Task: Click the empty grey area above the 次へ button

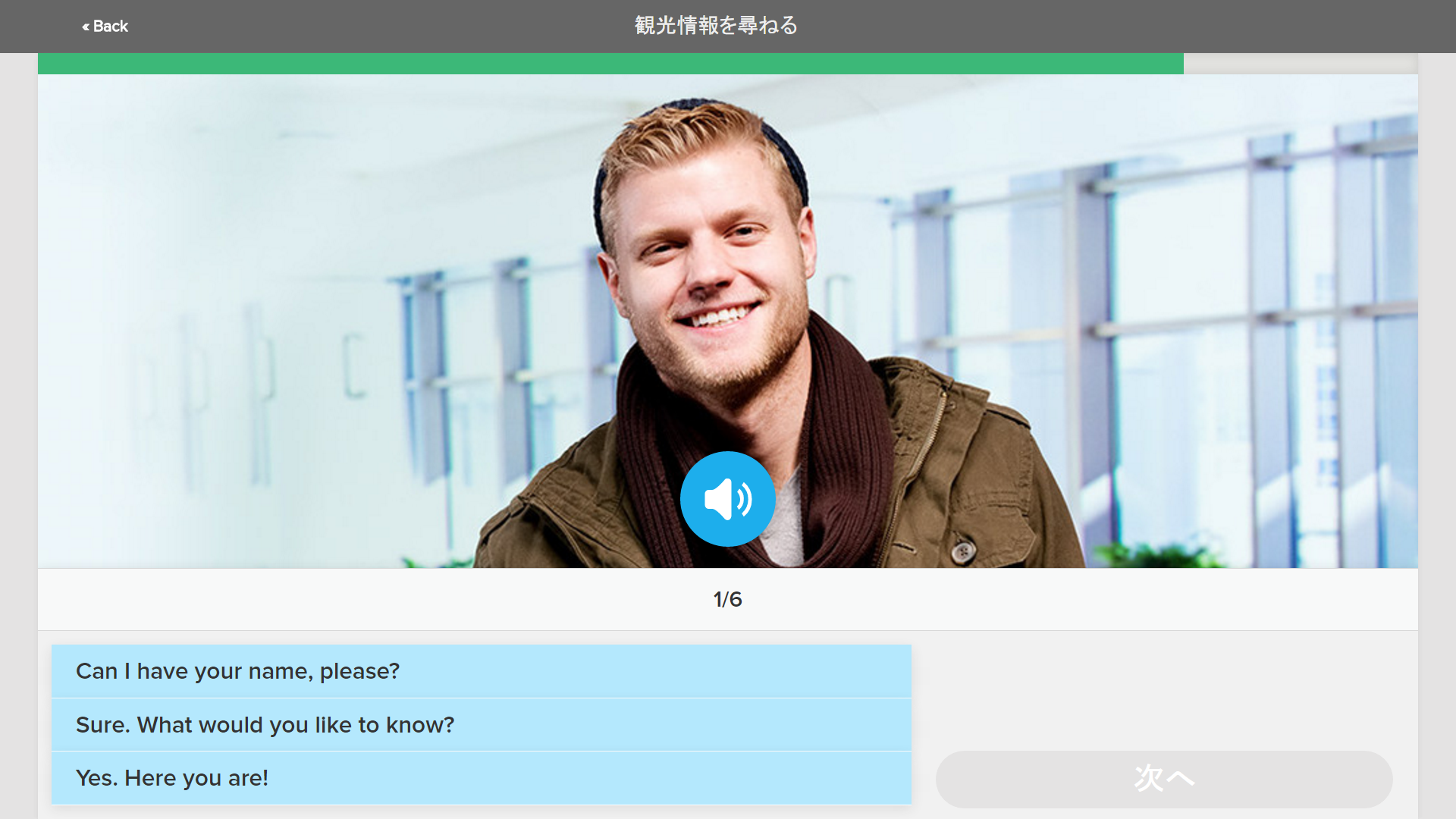Action: pyautogui.click(x=1164, y=690)
